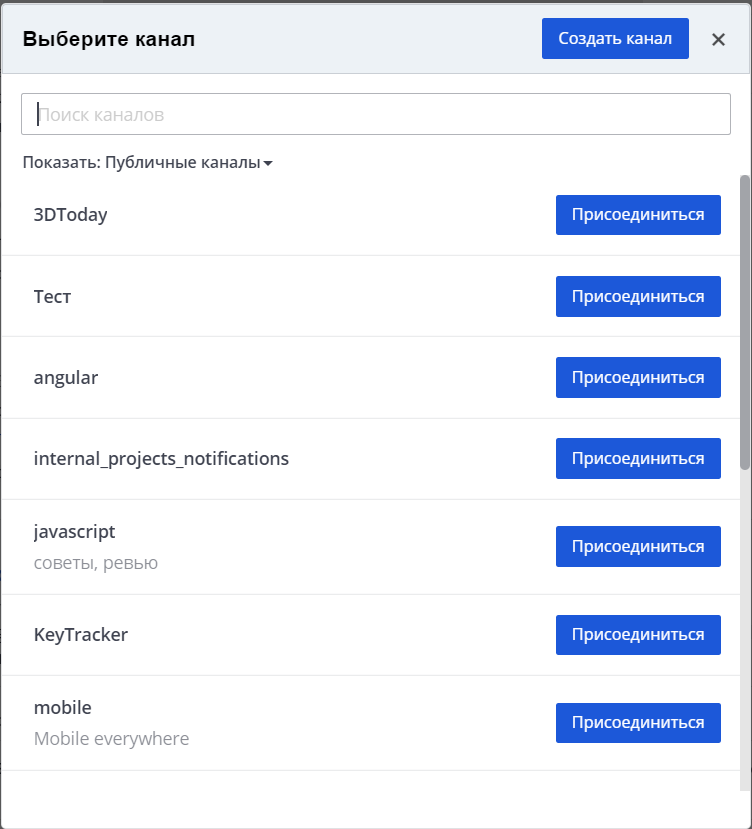Join the Тест channel
The image size is (752, 829).
point(638,296)
